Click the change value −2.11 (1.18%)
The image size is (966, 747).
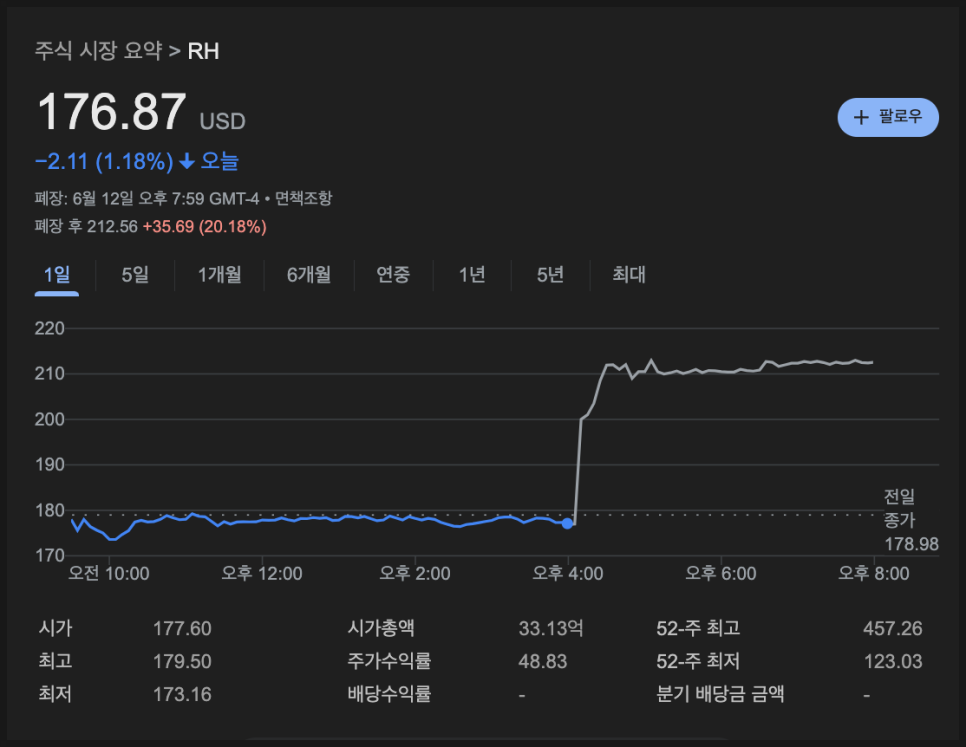[x=104, y=162]
